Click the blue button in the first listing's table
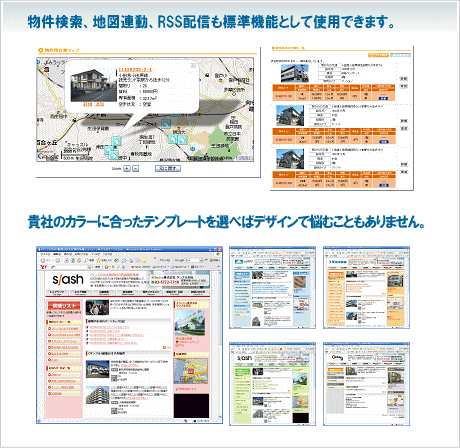The image size is (460, 448). (x=384, y=98)
